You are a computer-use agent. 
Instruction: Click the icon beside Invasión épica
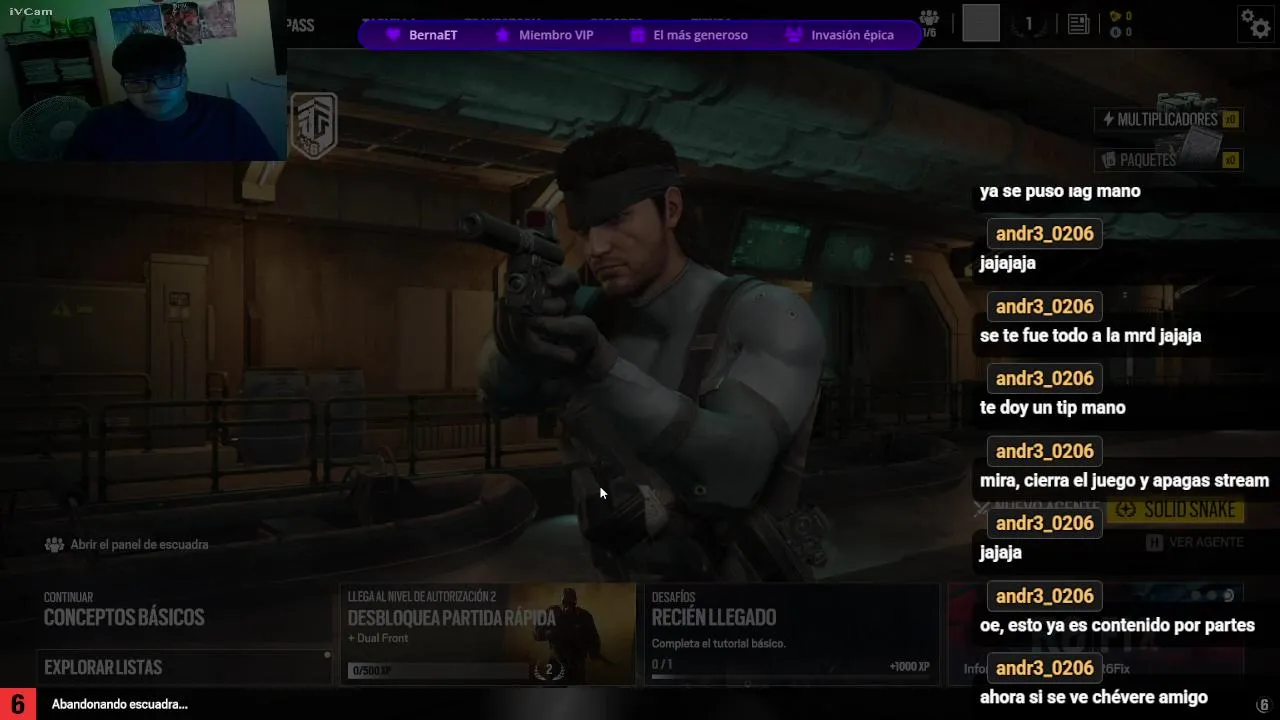point(794,35)
